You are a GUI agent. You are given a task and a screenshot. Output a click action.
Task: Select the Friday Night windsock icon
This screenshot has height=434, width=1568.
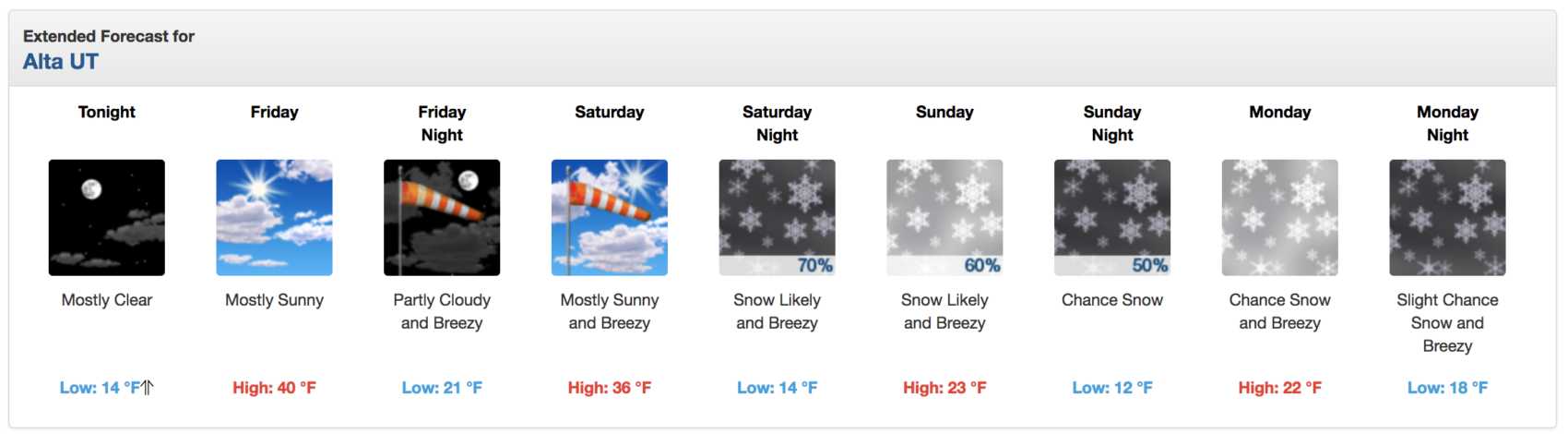point(442,218)
